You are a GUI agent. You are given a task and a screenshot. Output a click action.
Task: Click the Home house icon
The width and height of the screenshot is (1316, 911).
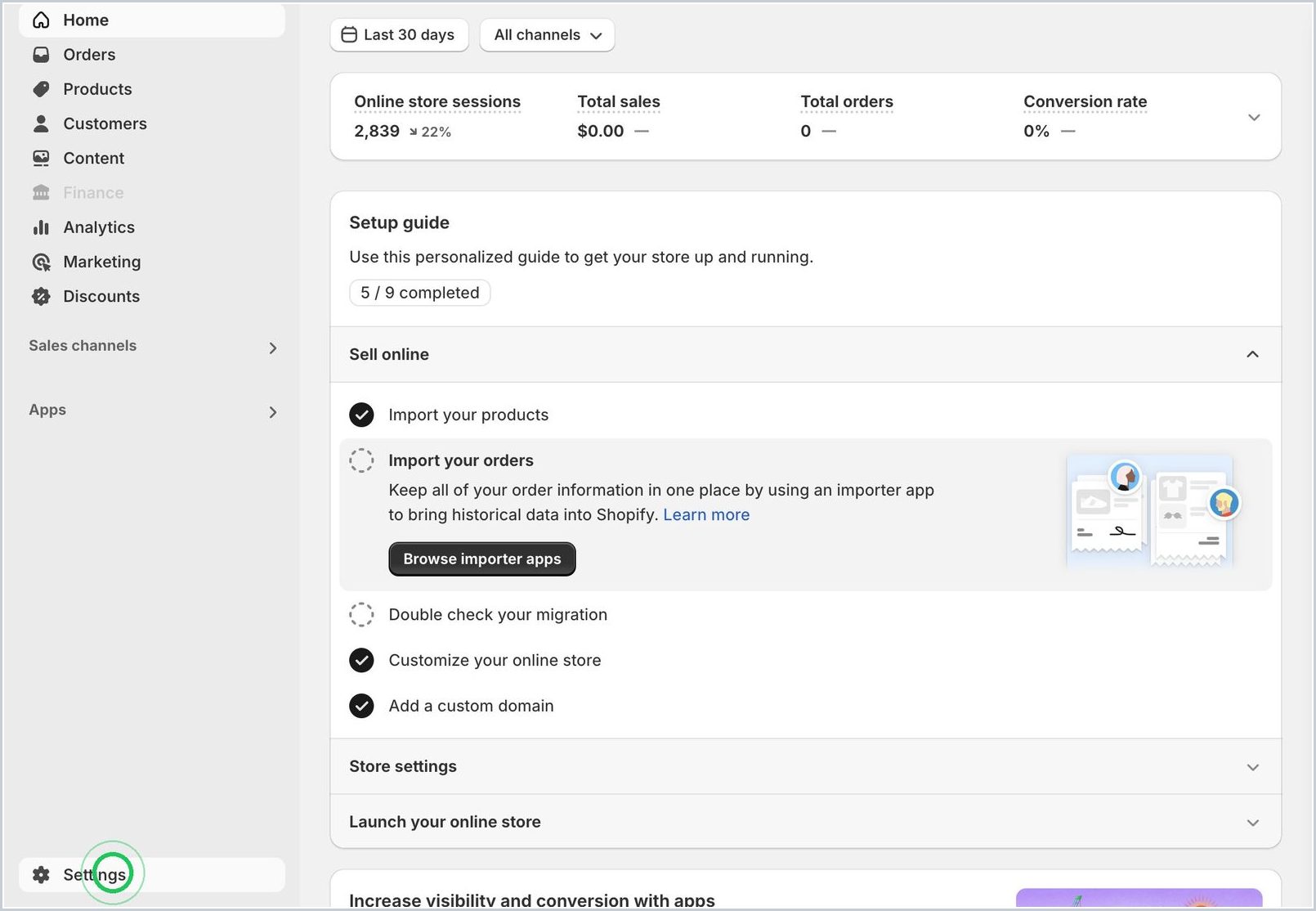tap(41, 20)
